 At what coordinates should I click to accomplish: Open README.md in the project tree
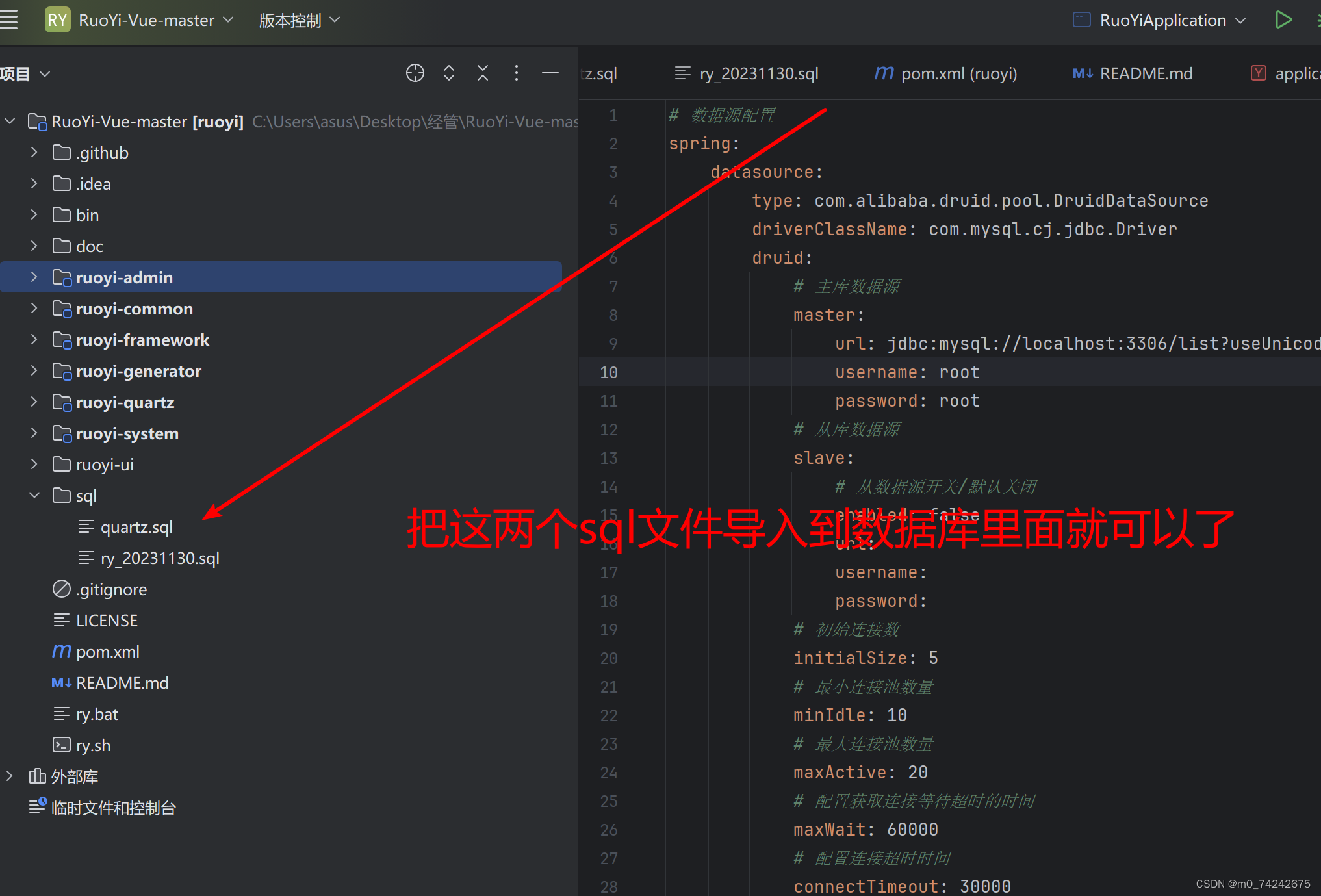click(x=122, y=683)
